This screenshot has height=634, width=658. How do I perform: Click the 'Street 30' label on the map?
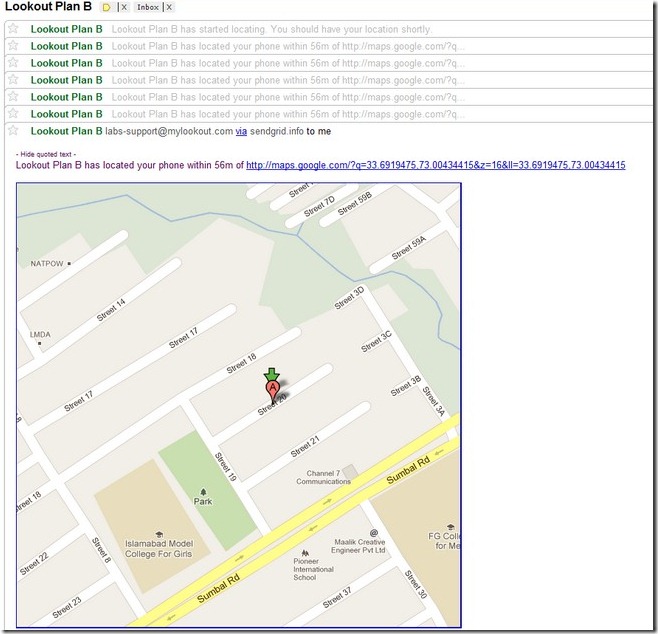[415, 584]
